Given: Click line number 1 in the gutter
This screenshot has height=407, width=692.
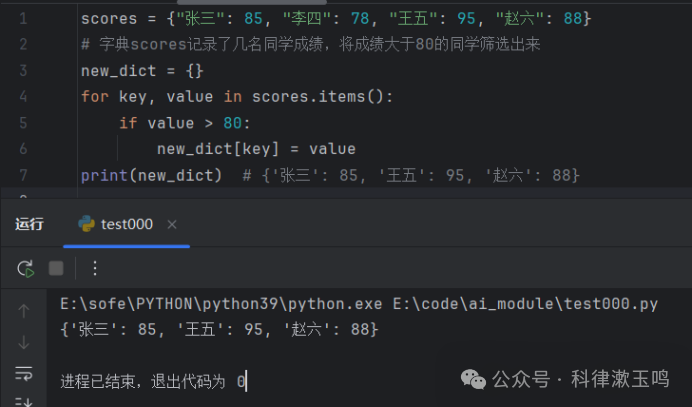Looking at the screenshot, I should [23, 19].
